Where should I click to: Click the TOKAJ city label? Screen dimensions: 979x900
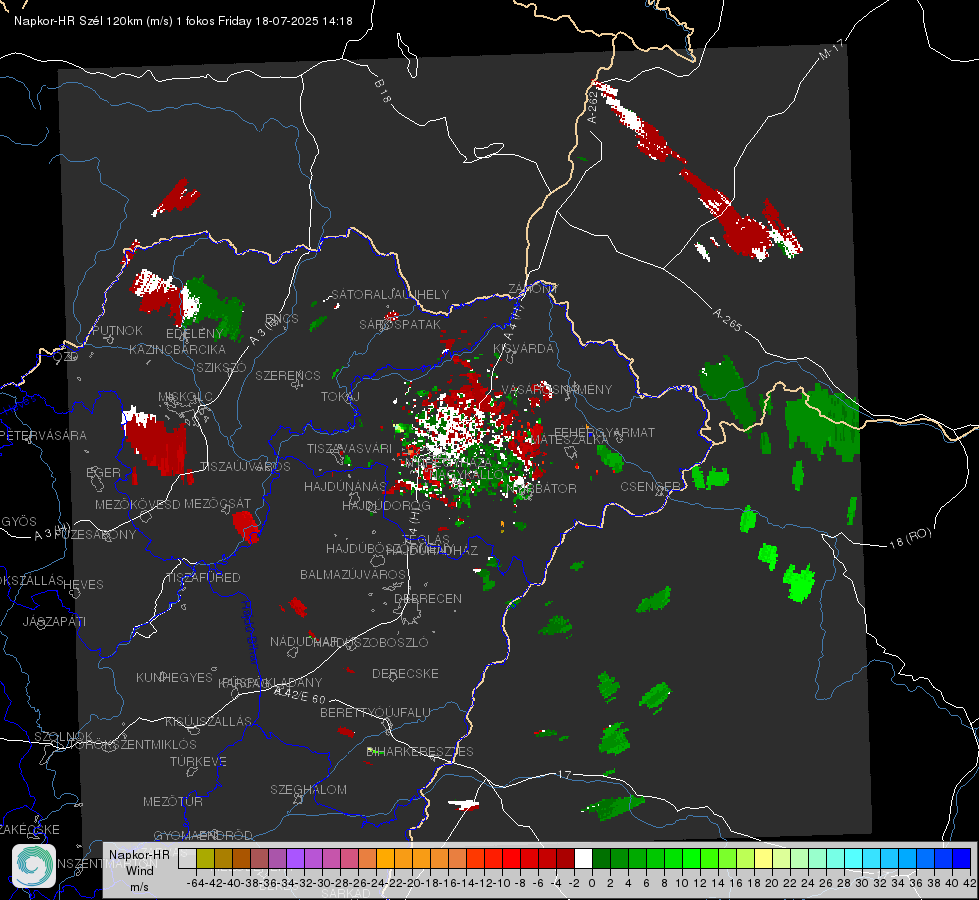pos(340,397)
